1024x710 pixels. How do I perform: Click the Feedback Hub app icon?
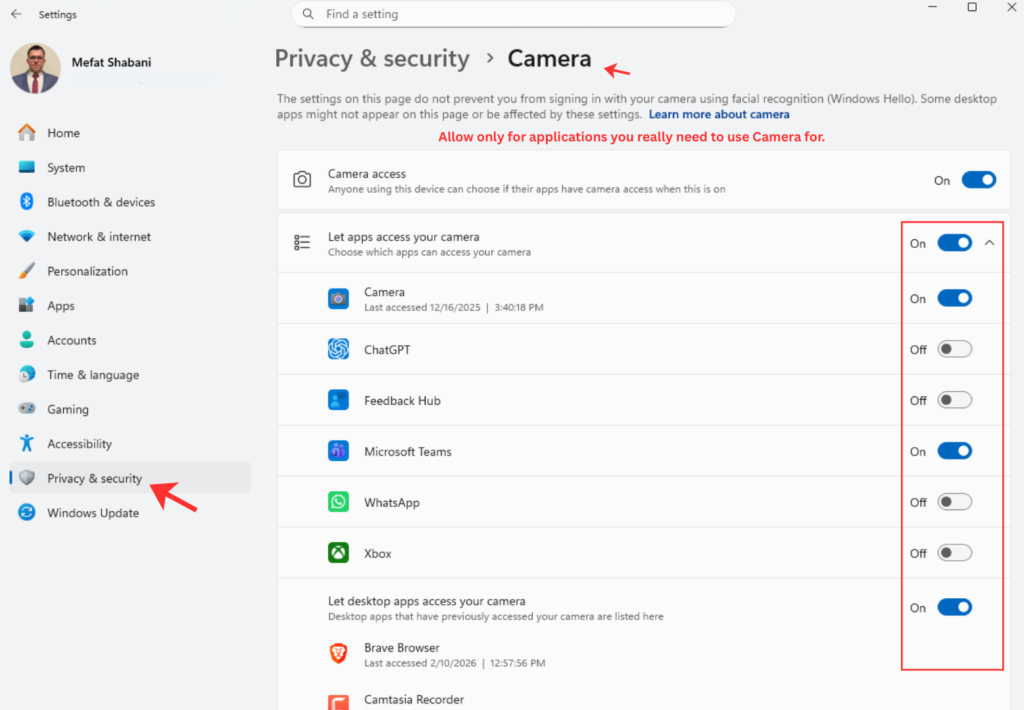pos(338,400)
